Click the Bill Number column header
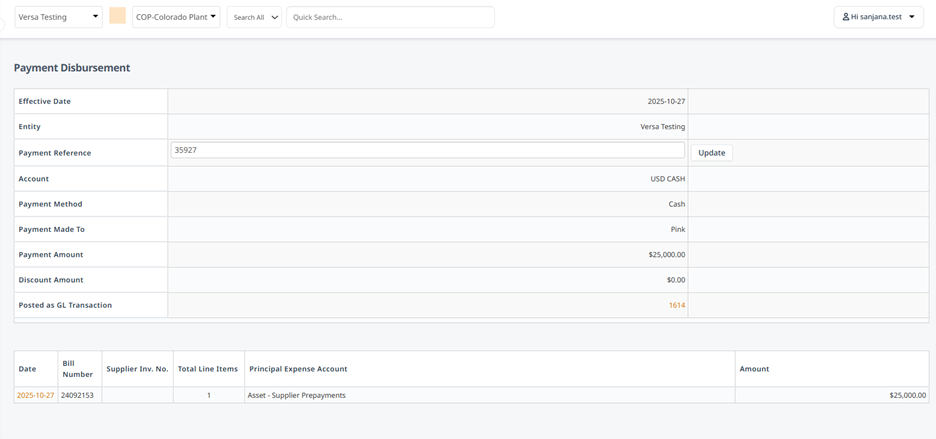The height and width of the screenshot is (439, 936). tap(80, 369)
